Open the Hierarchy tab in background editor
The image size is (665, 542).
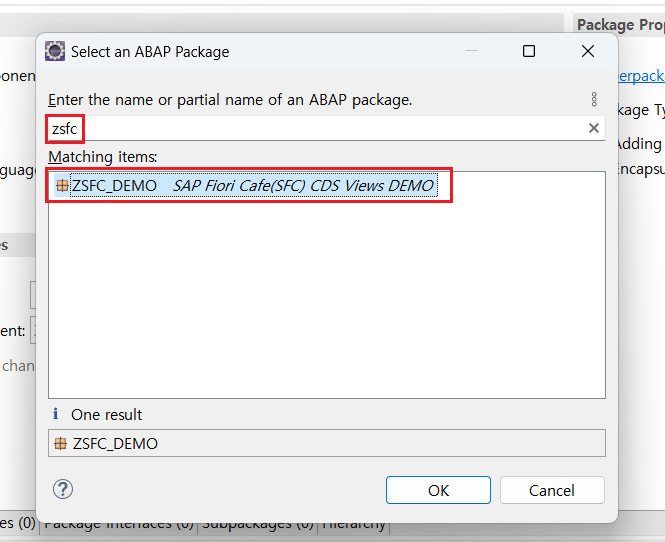(354, 524)
